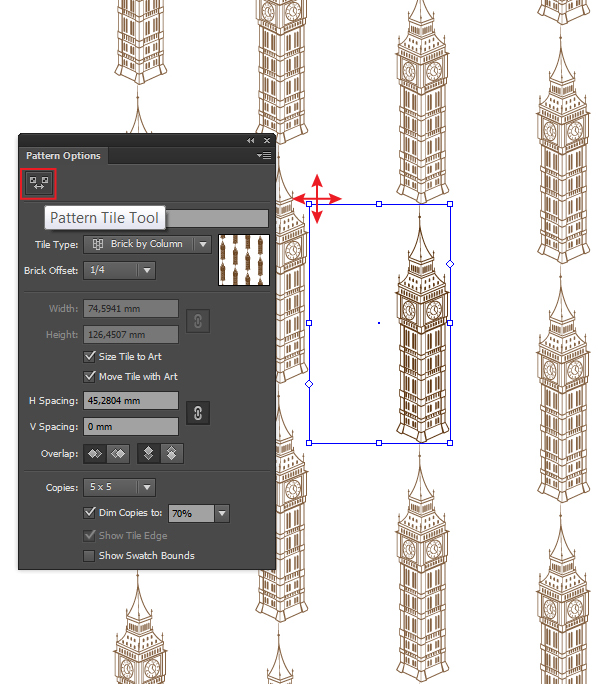The height and width of the screenshot is (684, 600).
Task: Click the H Spacing field
Action: click(x=131, y=400)
